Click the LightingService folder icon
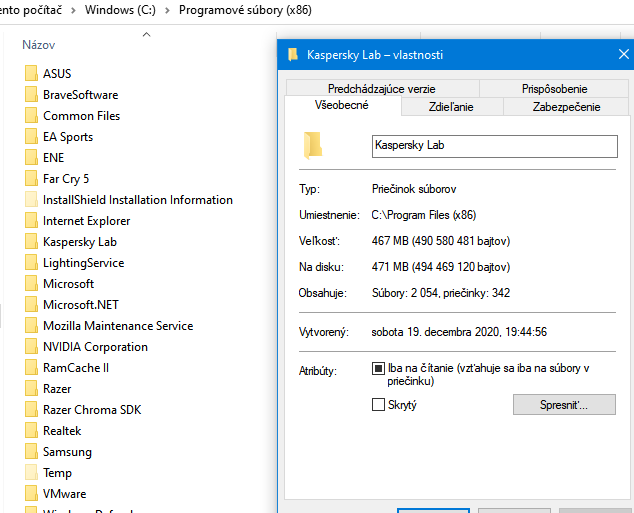 tap(31, 263)
